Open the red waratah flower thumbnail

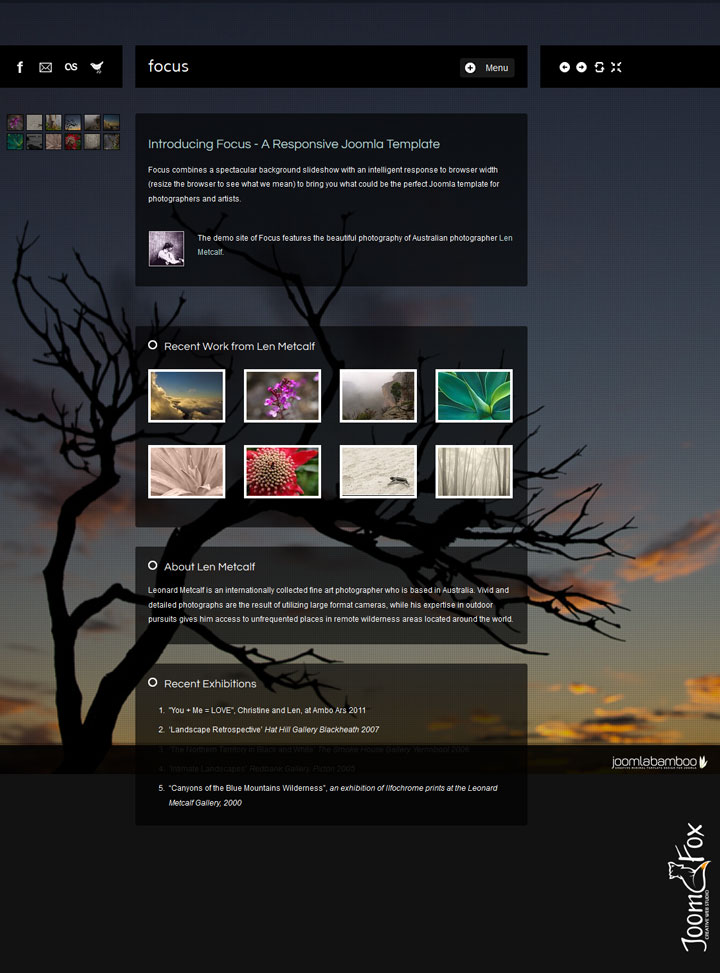282,472
